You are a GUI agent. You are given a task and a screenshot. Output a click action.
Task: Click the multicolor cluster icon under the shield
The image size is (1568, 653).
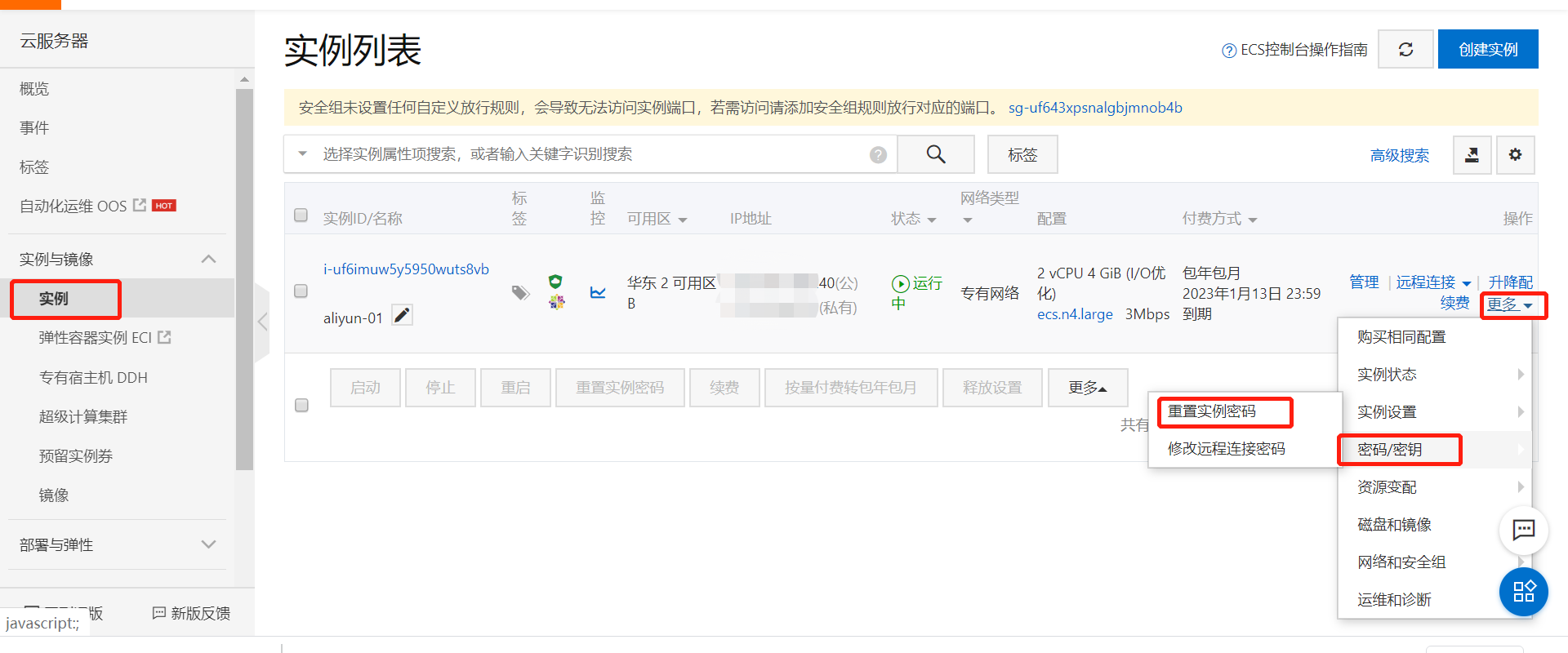point(556,302)
